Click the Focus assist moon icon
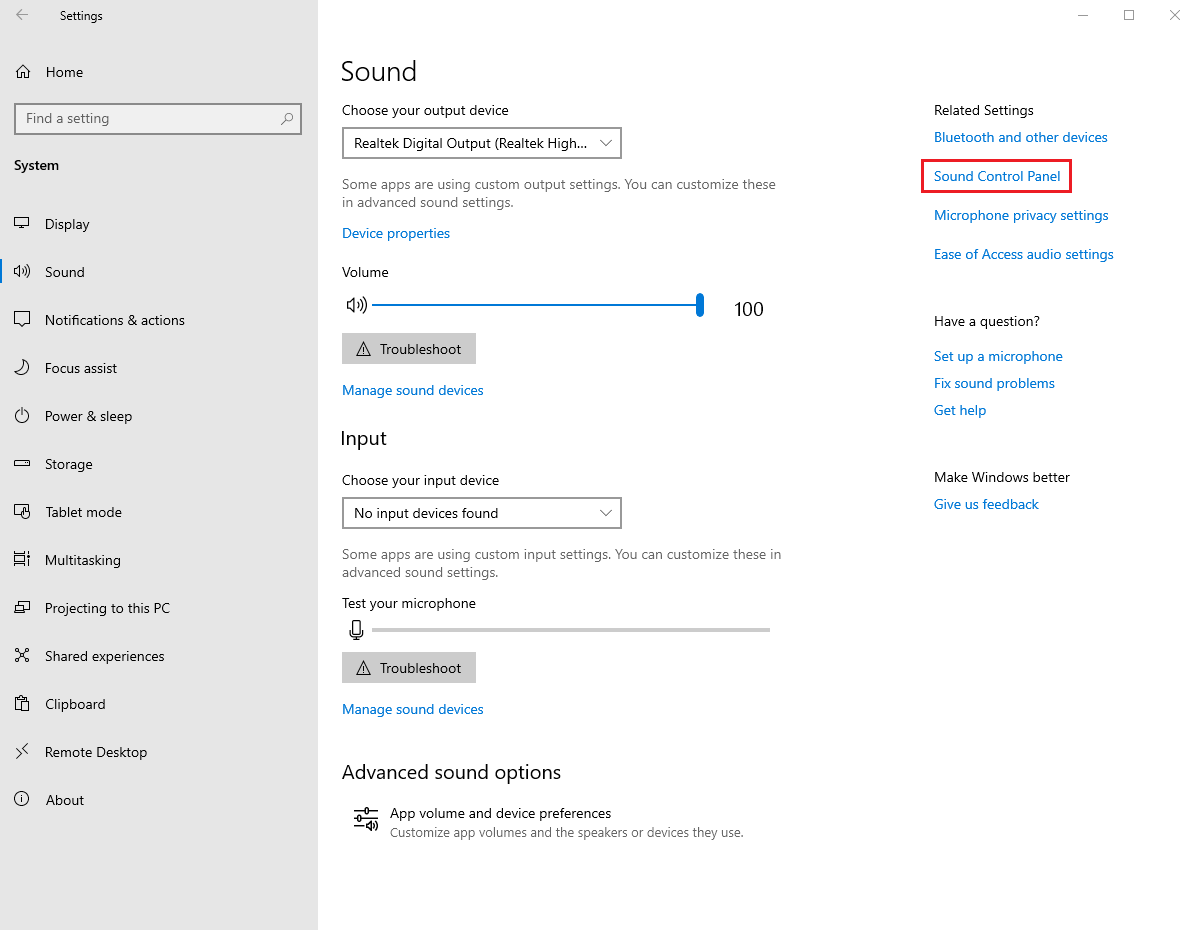The height and width of the screenshot is (930, 1197). [23, 368]
